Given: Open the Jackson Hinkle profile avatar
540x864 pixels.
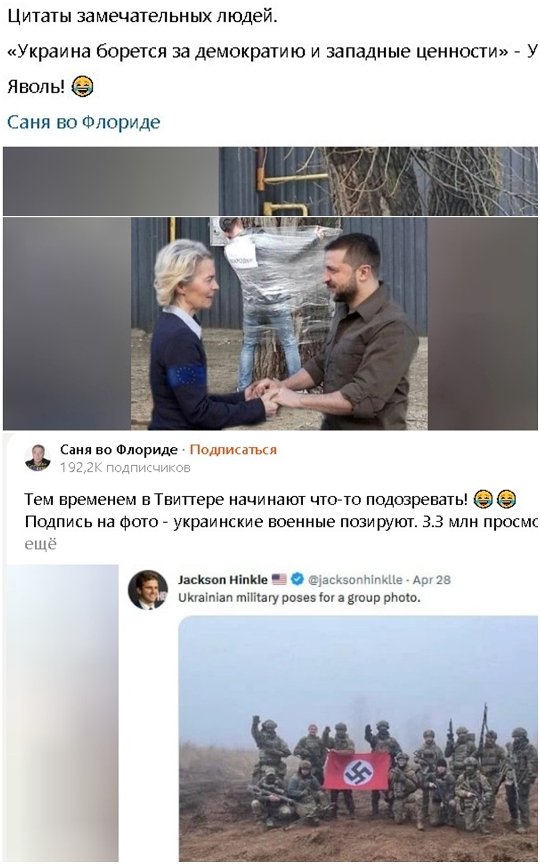Looking at the screenshot, I should [148, 590].
